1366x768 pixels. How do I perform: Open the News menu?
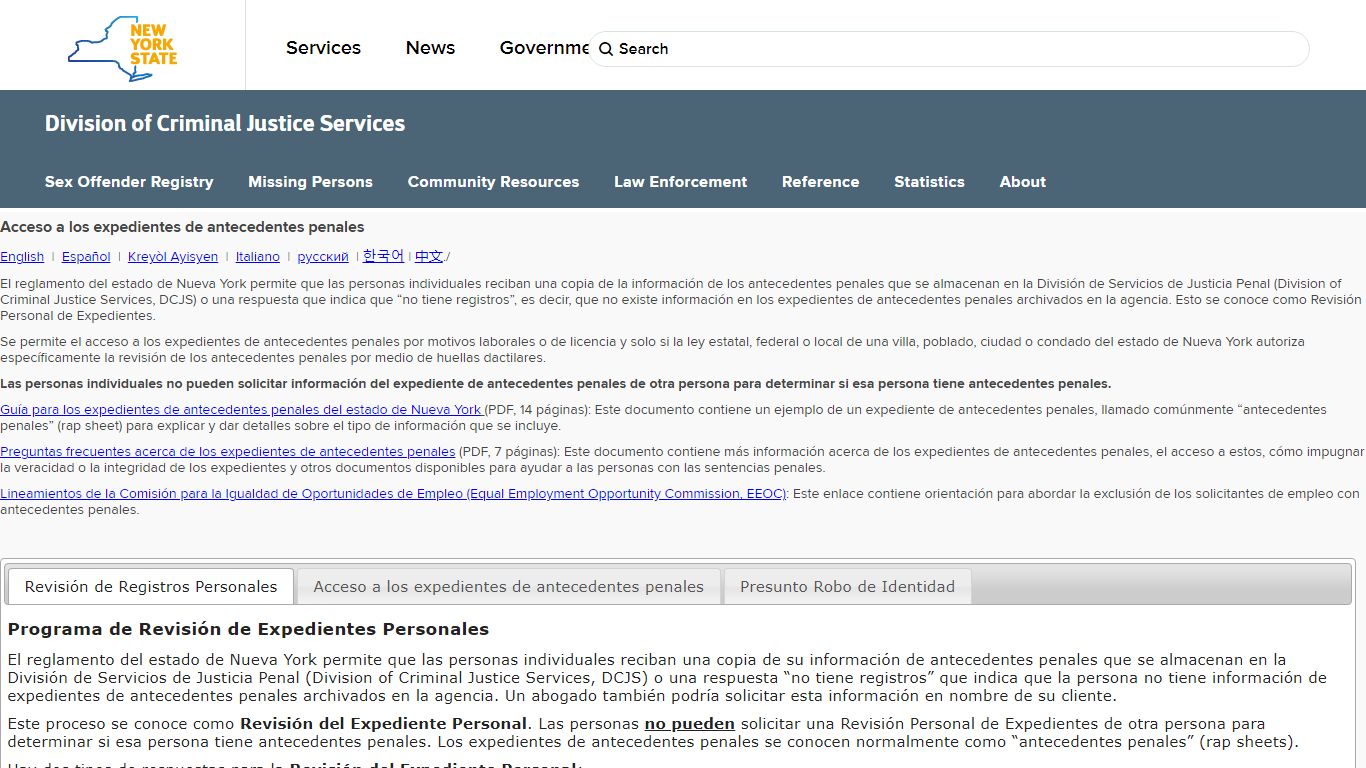[x=430, y=48]
